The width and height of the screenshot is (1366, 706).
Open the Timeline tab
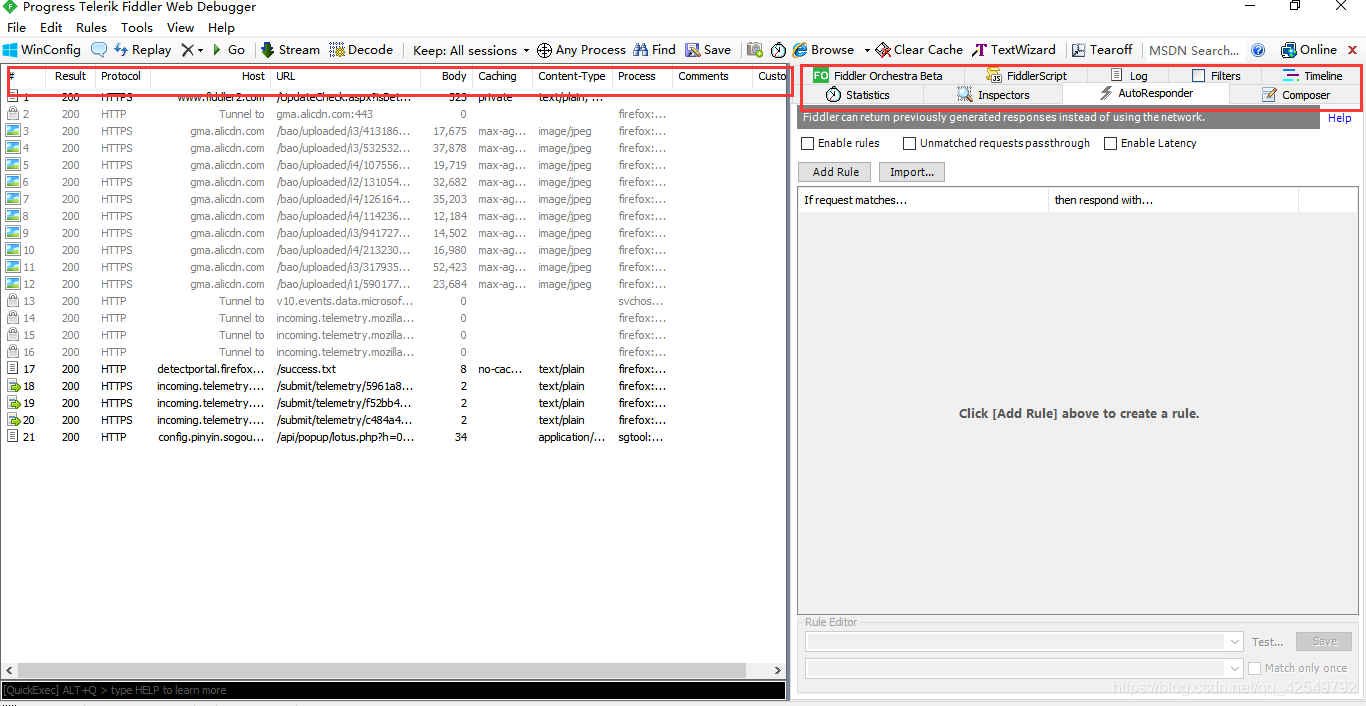pos(1312,76)
